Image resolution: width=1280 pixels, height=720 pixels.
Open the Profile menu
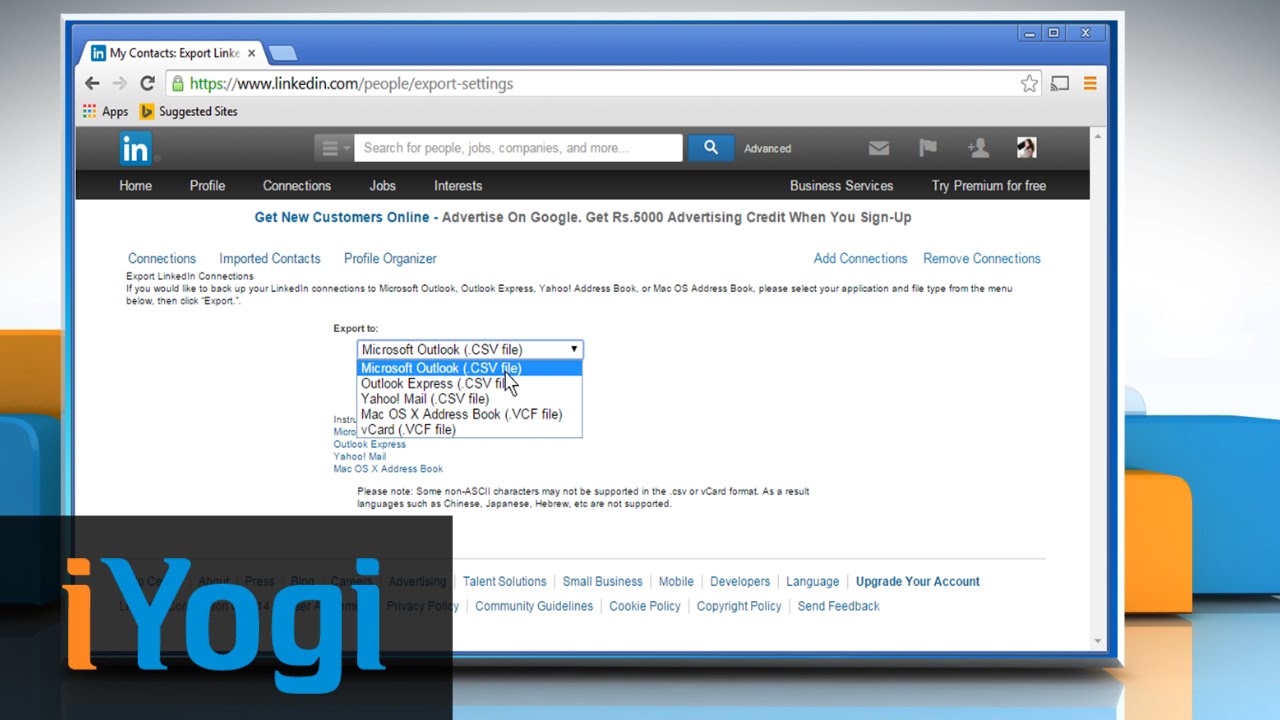pyautogui.click(x=207, y=186)
